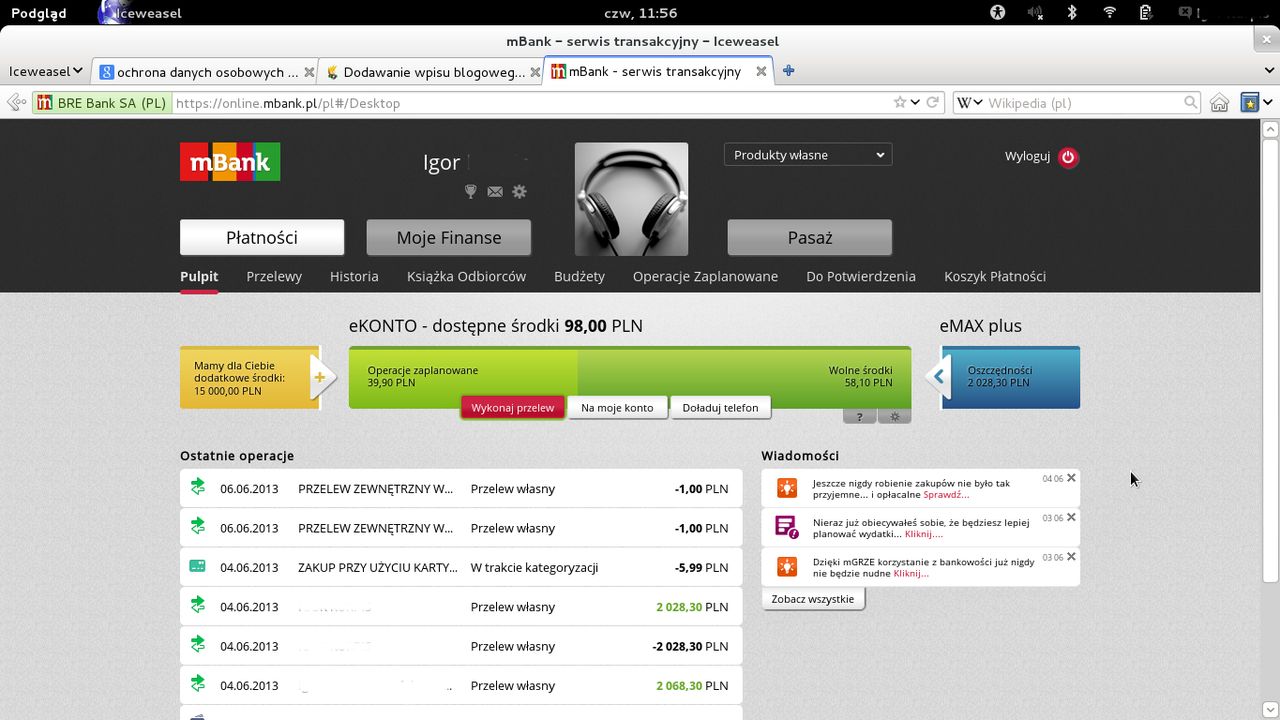Viewport: 1280px width, 720px height.
Task: Click the mBank logo
Action: [x=230, y=162]
